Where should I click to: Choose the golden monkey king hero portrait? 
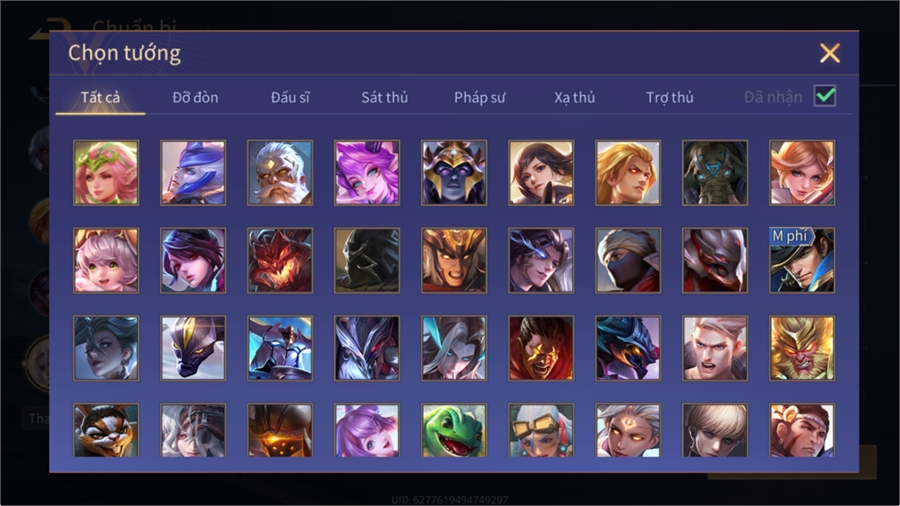(x=802, y=348)
